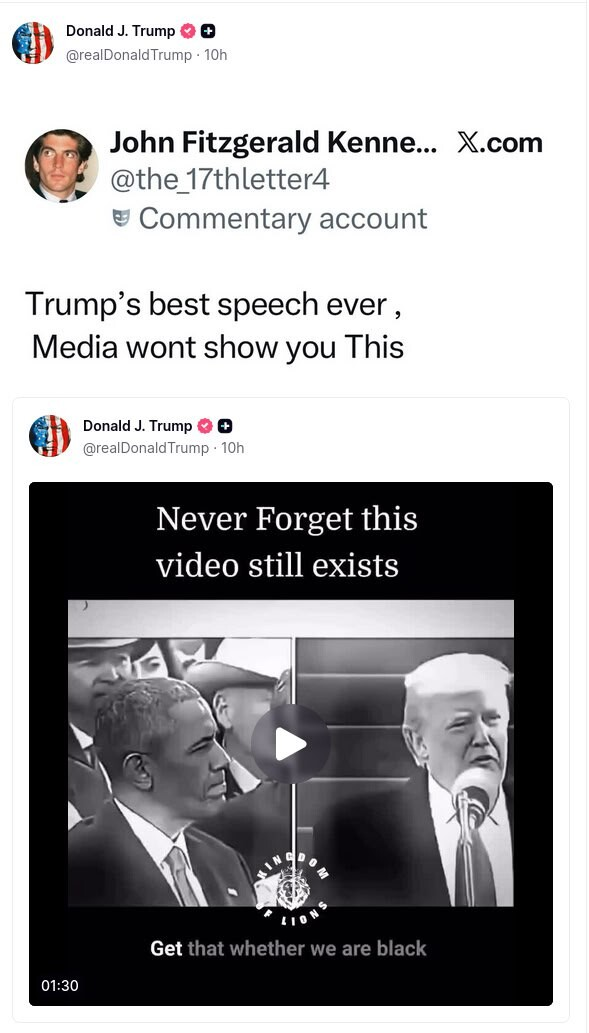Play the embedded Trump speech video

point(291,743)
